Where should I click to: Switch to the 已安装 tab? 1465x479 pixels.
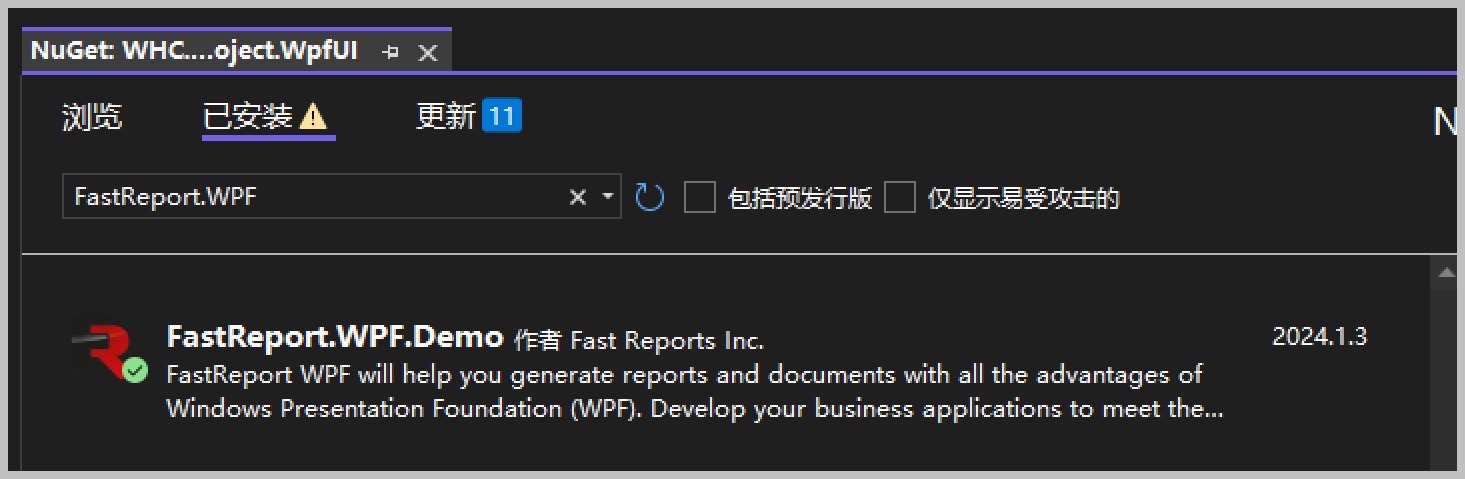tap(248, 117)
